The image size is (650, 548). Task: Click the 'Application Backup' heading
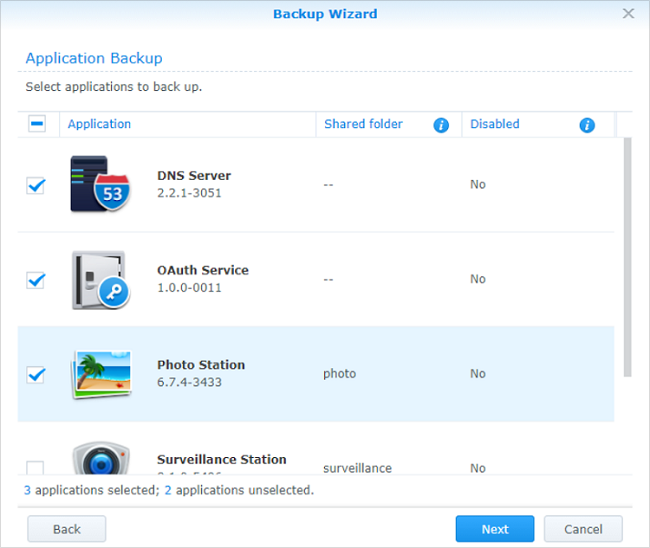(x=94, y=58)
